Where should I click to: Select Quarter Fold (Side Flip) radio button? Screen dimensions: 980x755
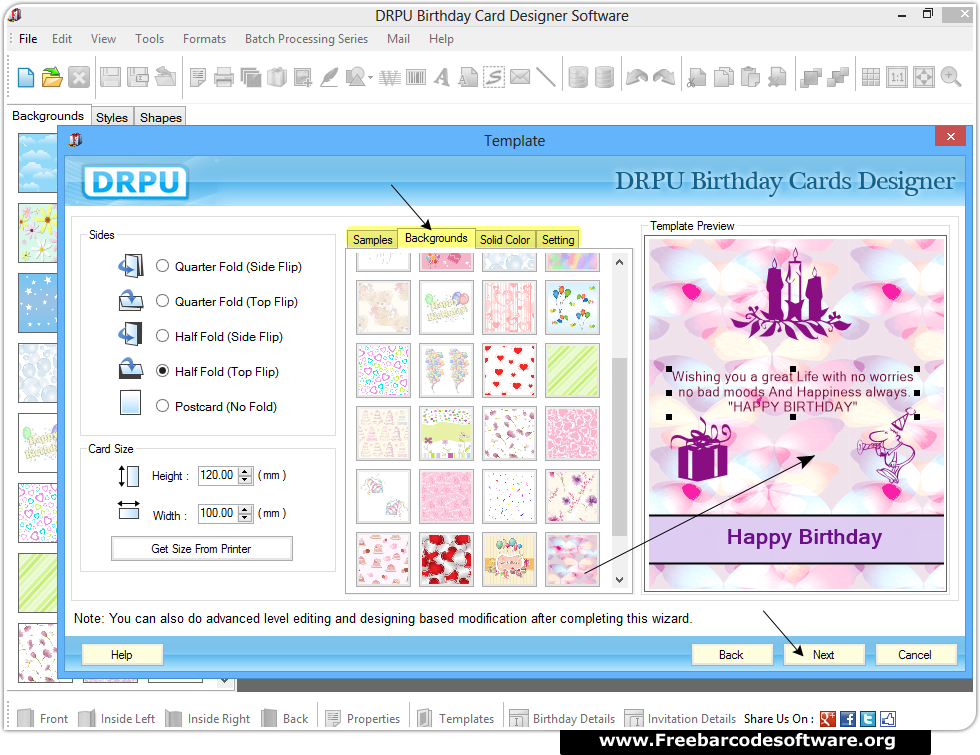(162, 266)
